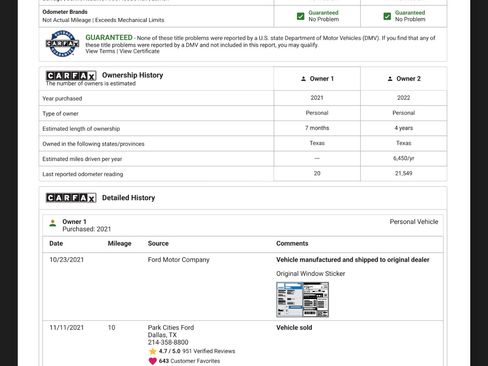Viewport: 488px width, 366px height.
Task: Click the CARFAX Buyback Guarantee badge
Action: (x=62, y=44)
